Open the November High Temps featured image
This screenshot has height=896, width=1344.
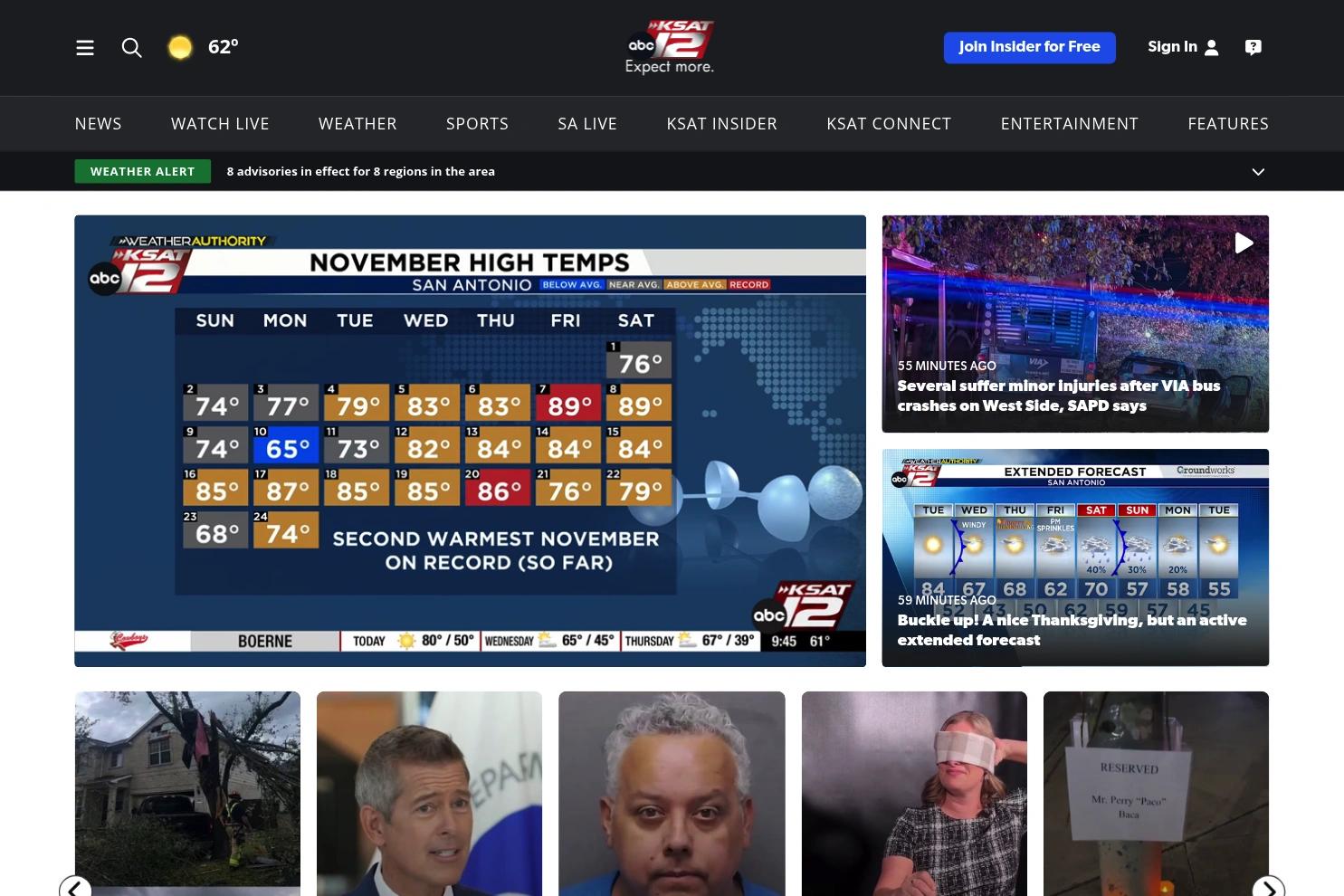pyautogui.click(x=470, y=441)
